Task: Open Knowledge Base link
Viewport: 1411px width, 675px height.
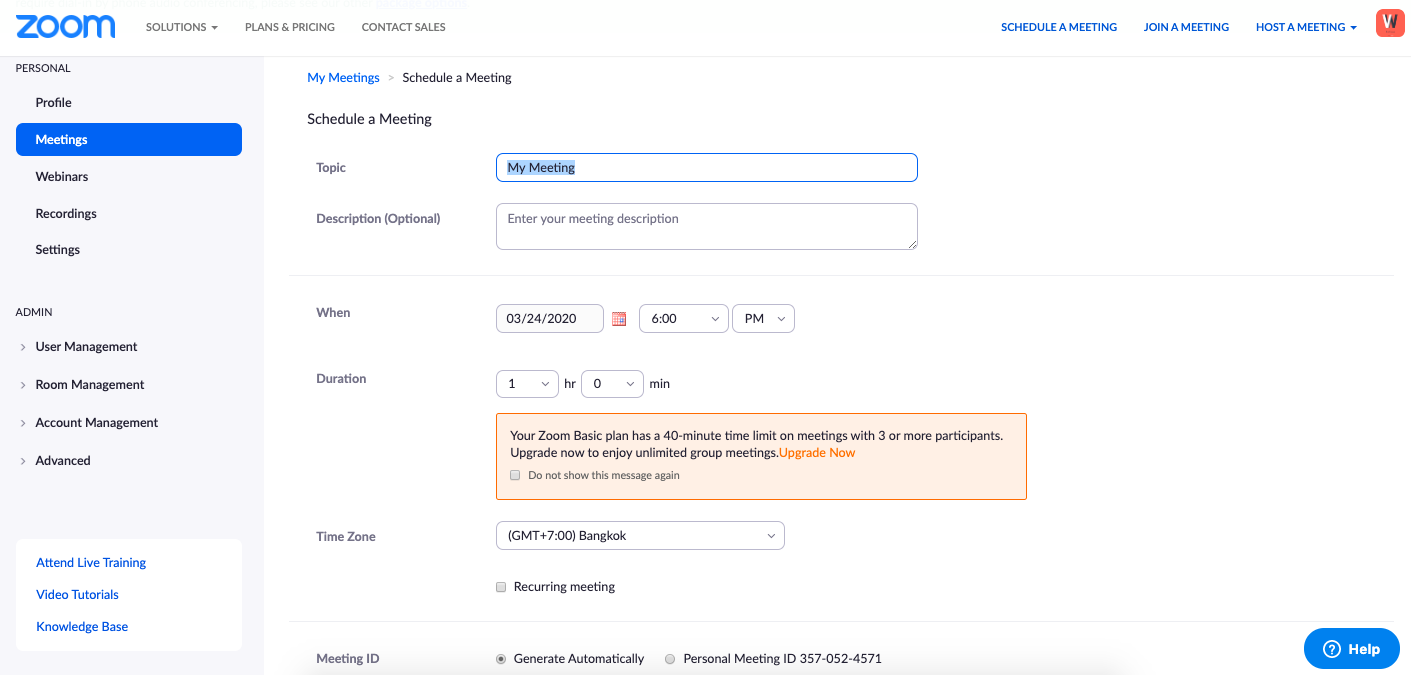Action: point(82,627)
